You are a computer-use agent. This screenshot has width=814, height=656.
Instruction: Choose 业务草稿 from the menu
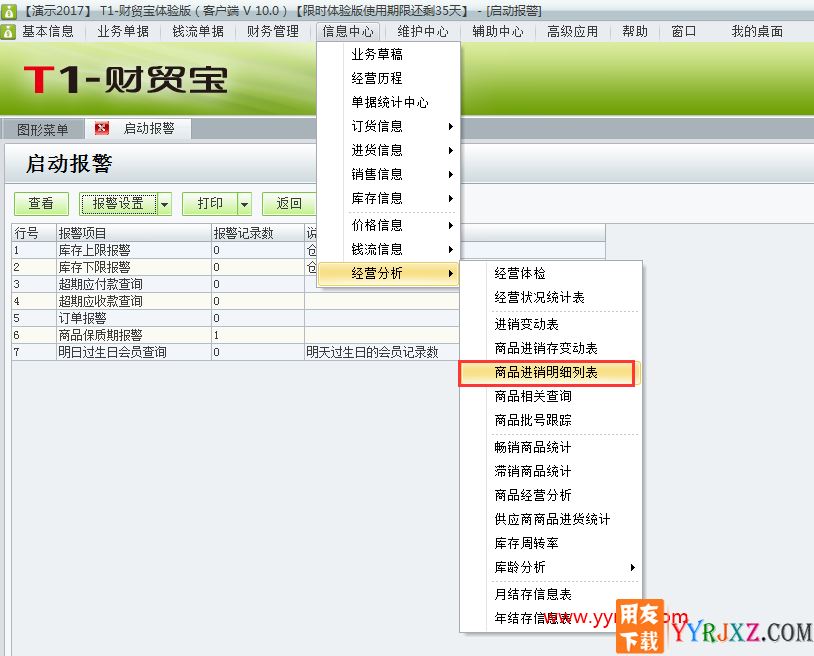click(388, 54)
